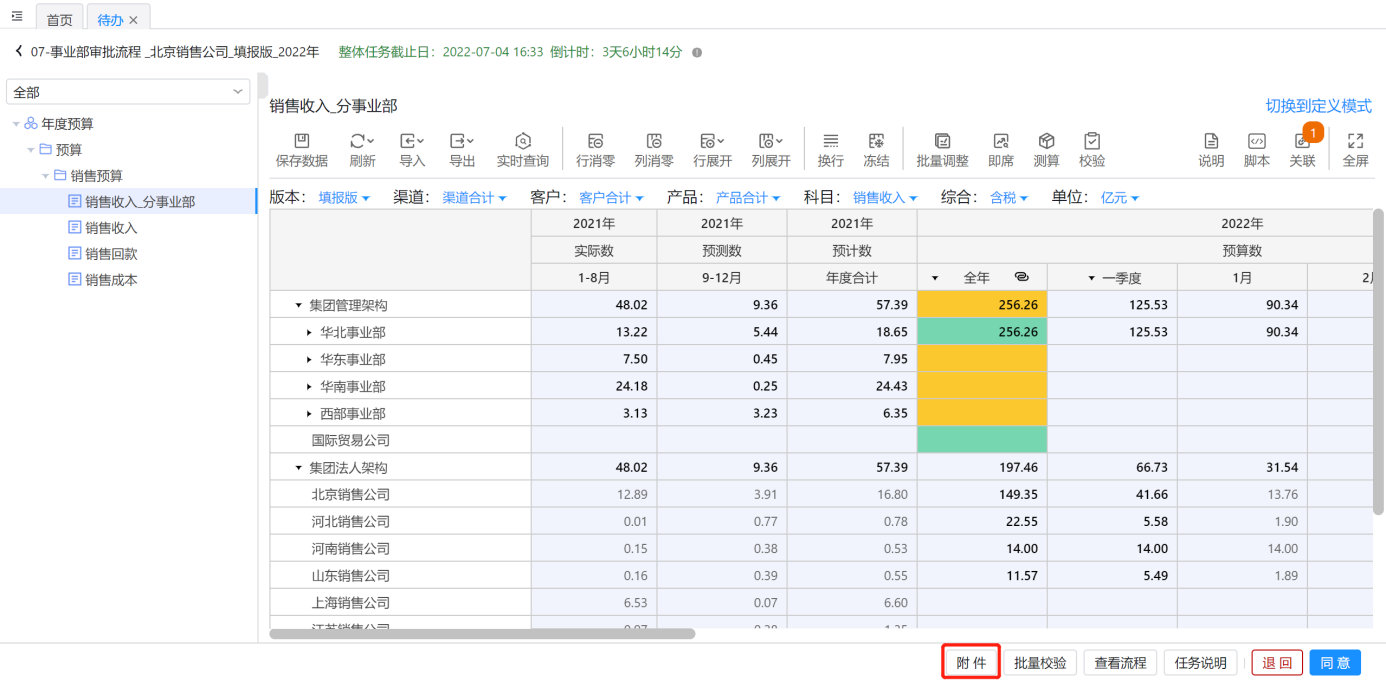Click the horizontal scrollbar under the table
This screenshot has height=682, width=1386.
point(482,634)
